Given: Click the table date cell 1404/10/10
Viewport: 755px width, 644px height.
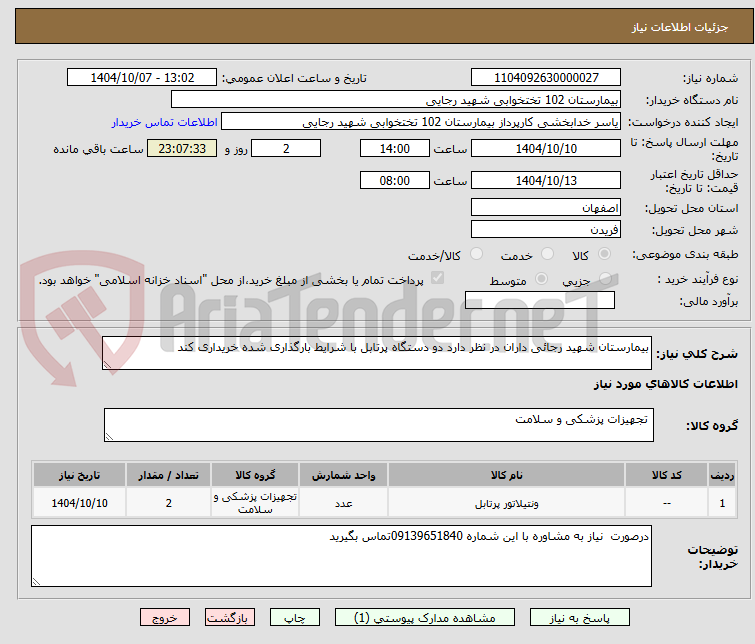Looking at the screenshot, I should [79, 503].
